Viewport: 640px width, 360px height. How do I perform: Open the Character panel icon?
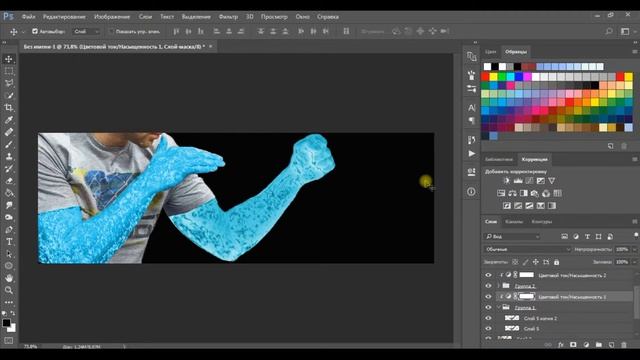[x=471, y=108]
